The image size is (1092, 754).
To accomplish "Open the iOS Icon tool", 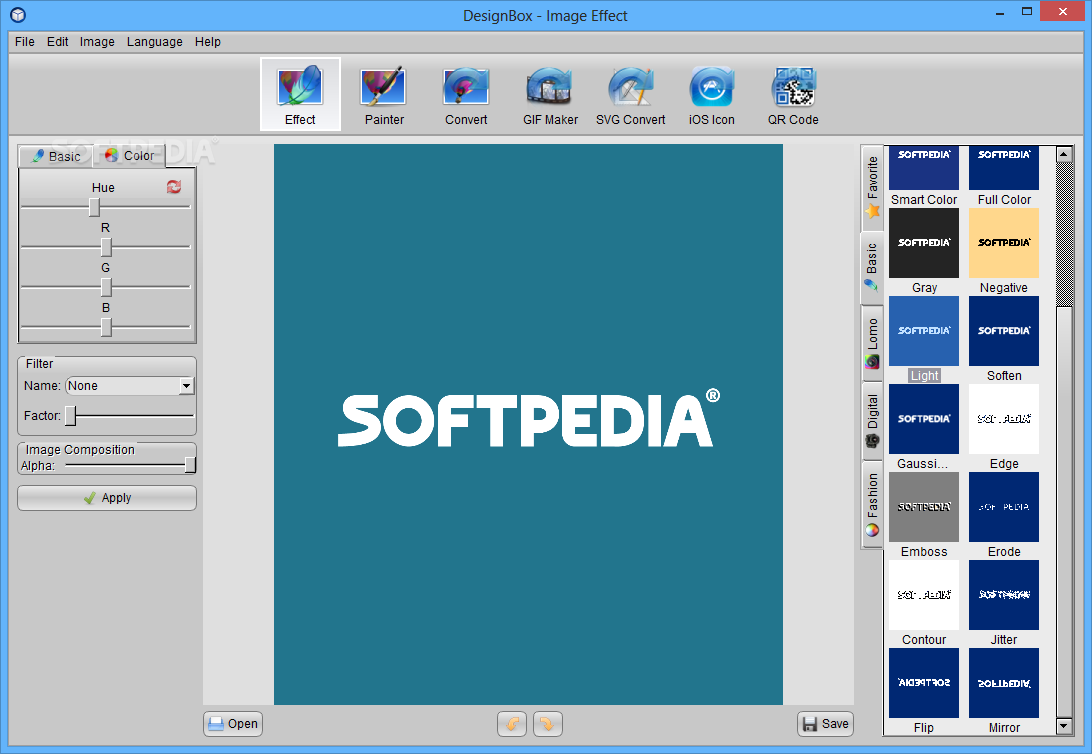I will [x=711, y=94].
